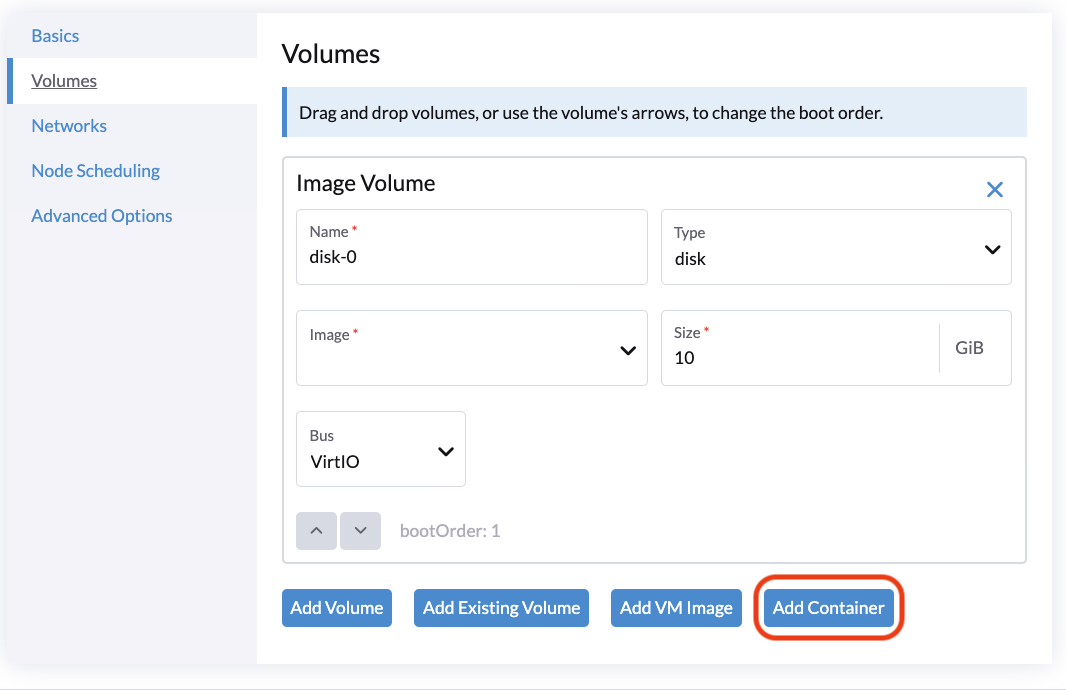Open Advanced Options

[101, 215]
